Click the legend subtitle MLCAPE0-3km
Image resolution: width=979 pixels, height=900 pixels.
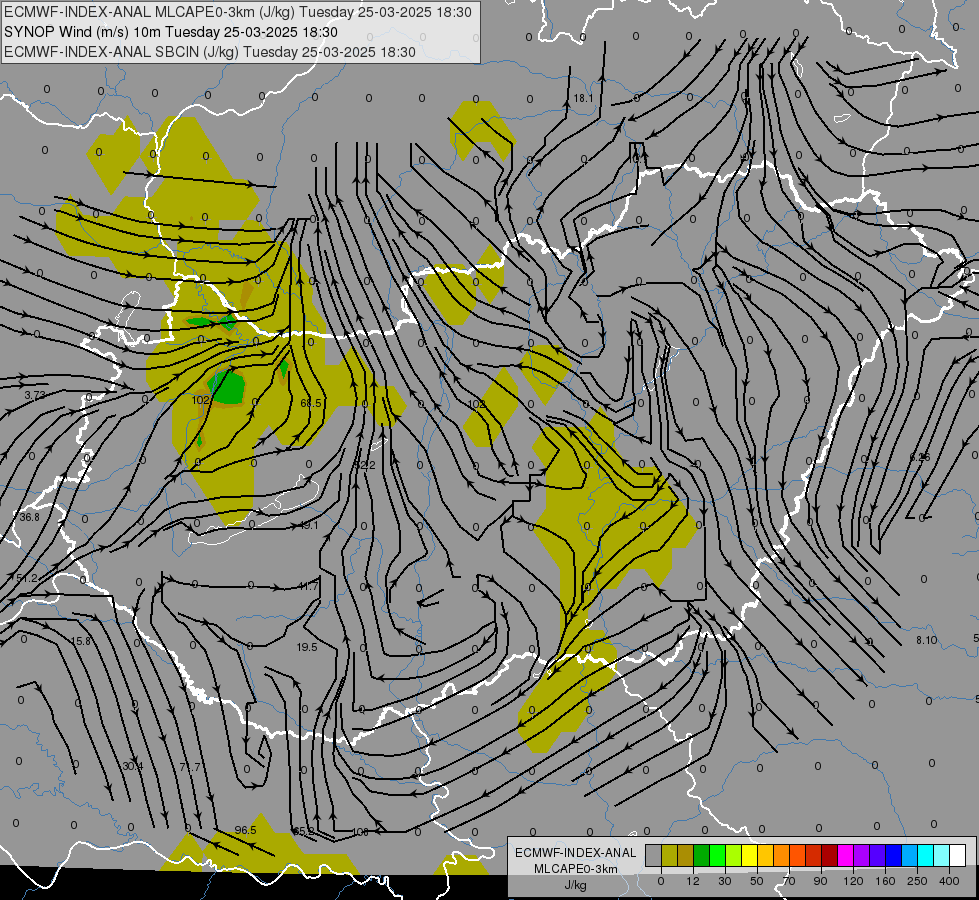[x=576, y=869]
